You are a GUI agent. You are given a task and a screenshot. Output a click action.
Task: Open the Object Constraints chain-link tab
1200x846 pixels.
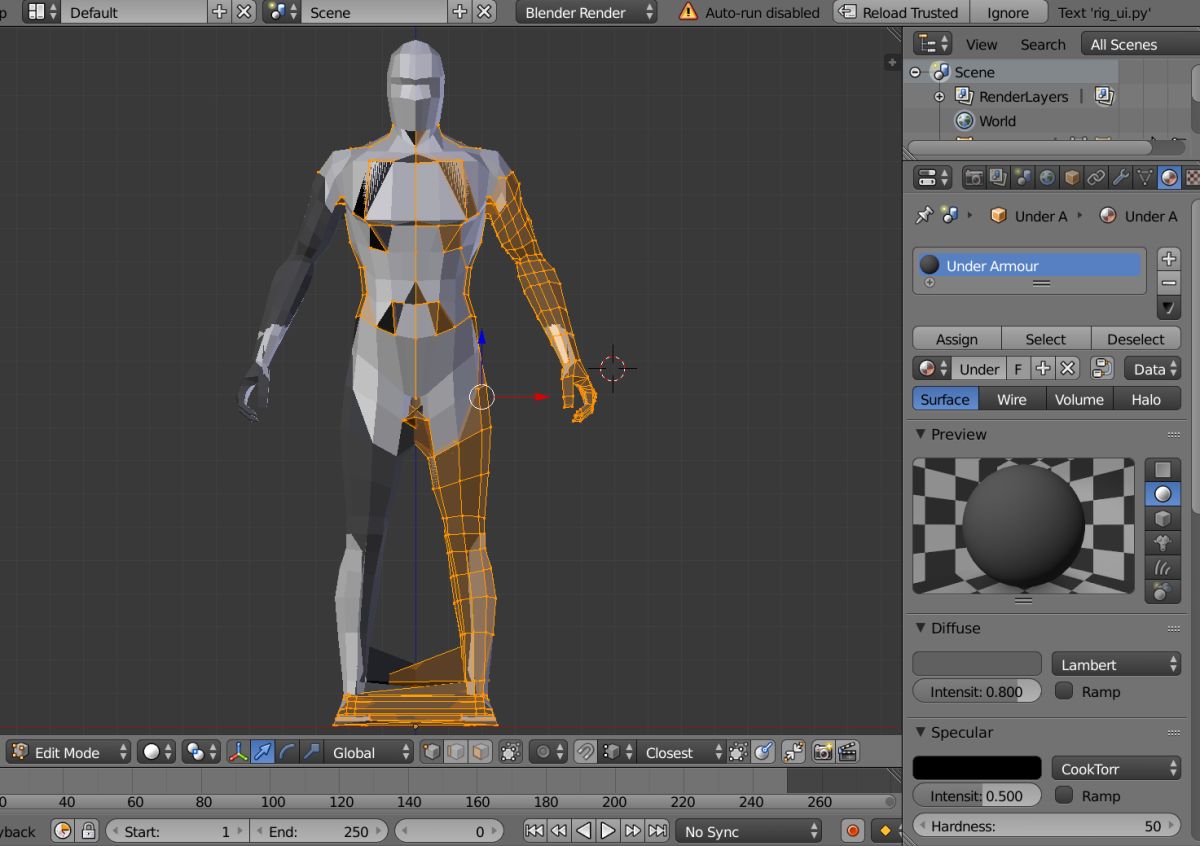click(x=1096, y=178)
